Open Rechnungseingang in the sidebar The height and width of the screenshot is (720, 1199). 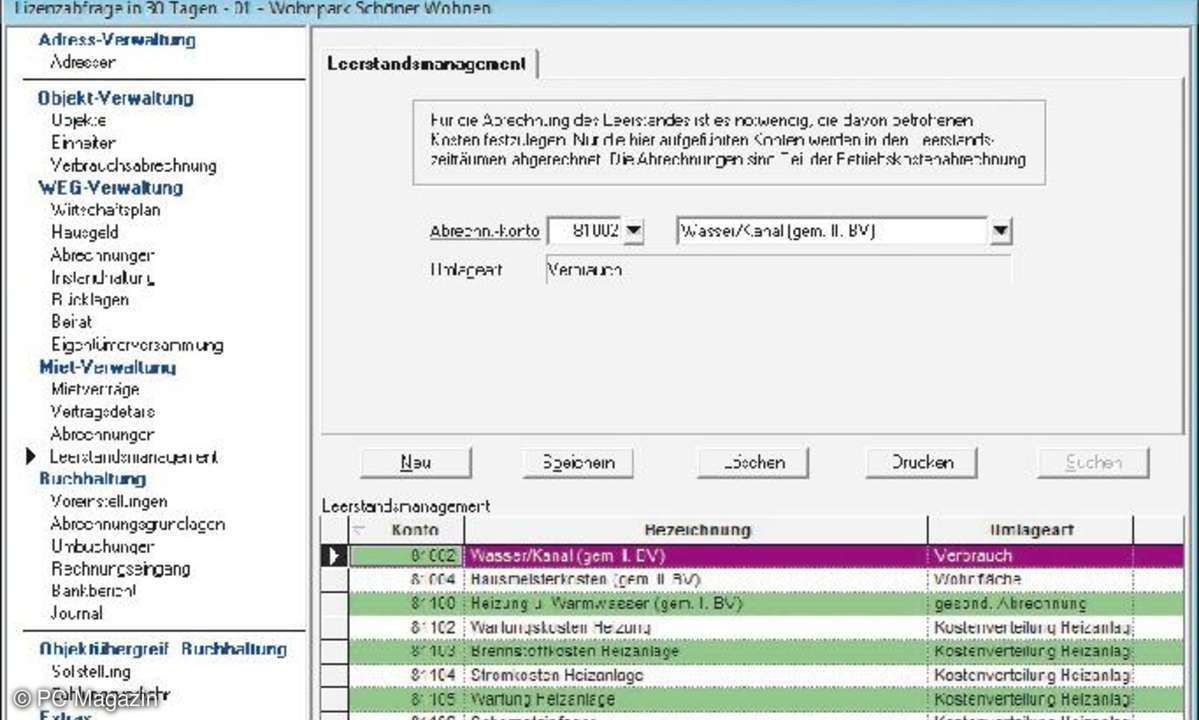(x=120, y=569)
